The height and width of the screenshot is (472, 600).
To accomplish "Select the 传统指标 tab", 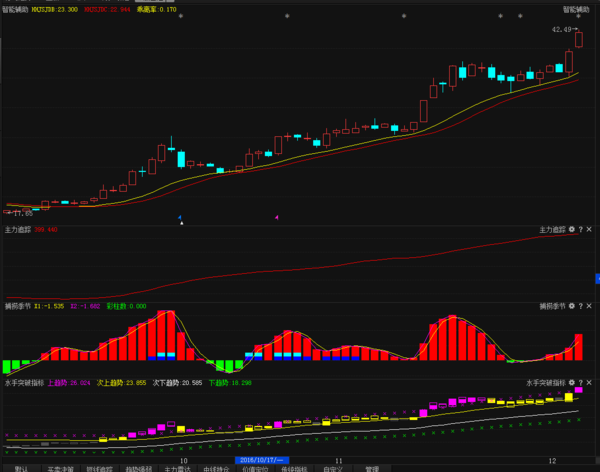I will pyautogui.click(x=295, y=469).
